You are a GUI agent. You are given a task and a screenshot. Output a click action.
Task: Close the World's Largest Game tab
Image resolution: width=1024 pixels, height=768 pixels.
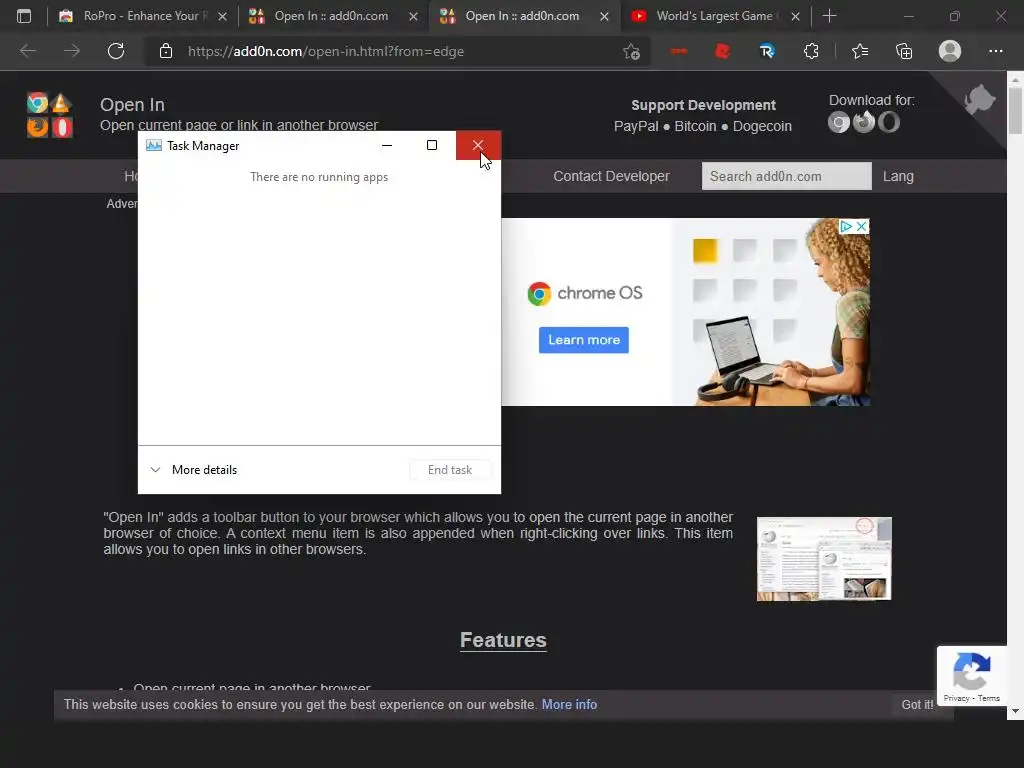click(795, 16)
